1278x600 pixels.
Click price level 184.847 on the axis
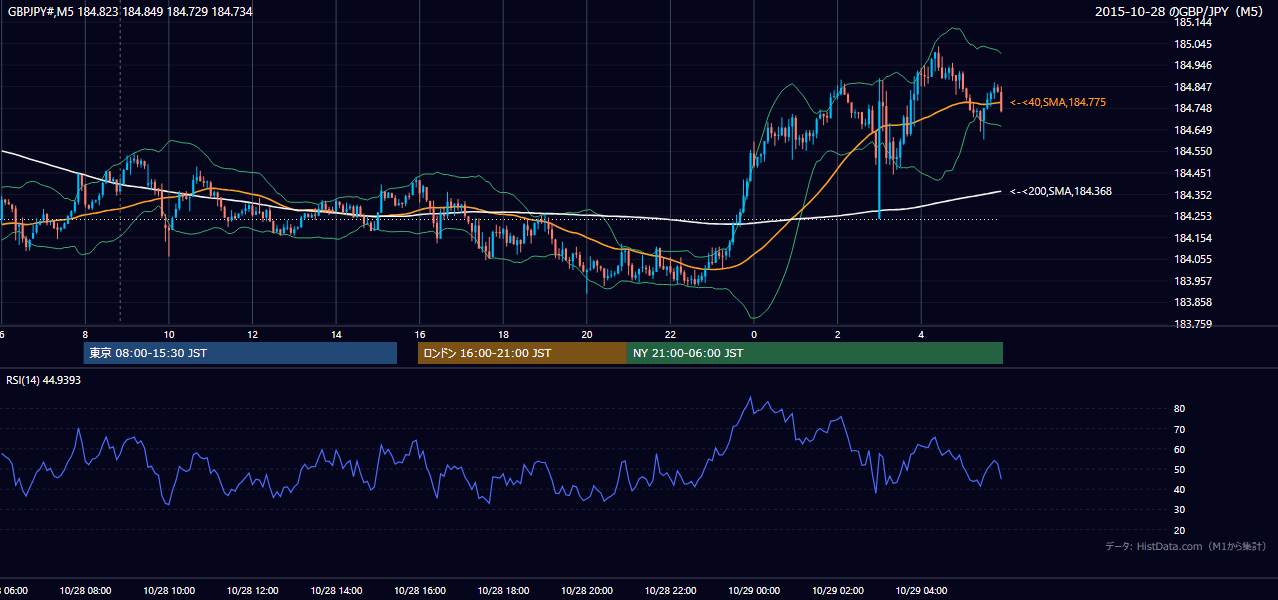coord(1193,87)
